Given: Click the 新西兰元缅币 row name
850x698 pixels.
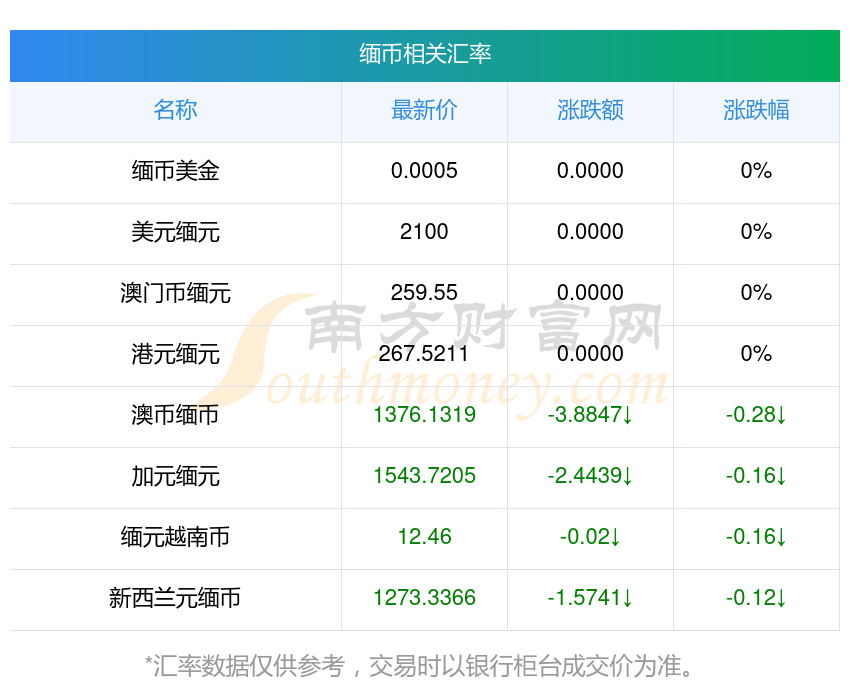Looking at the screenshot, I should 175,598.
